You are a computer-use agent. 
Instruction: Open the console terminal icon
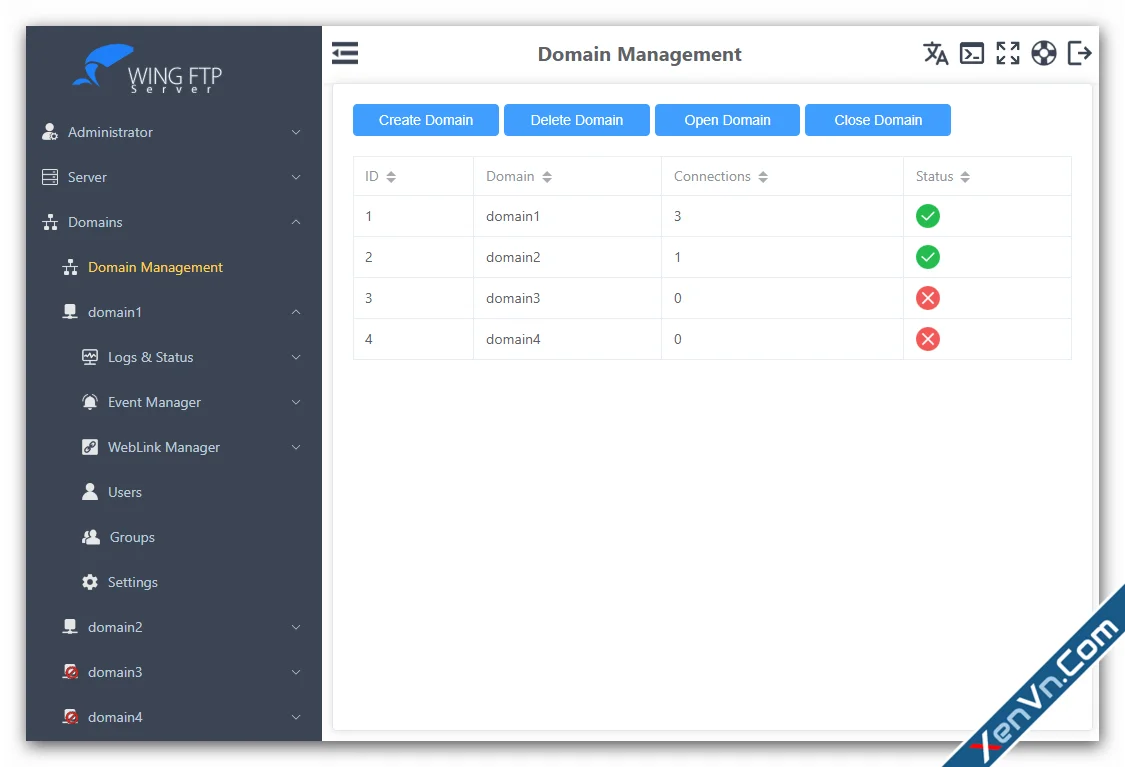click(971, 53)
